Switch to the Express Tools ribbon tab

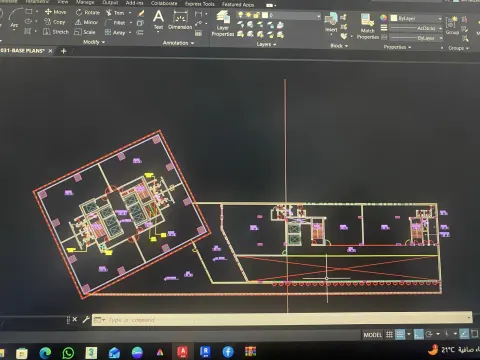200,4
